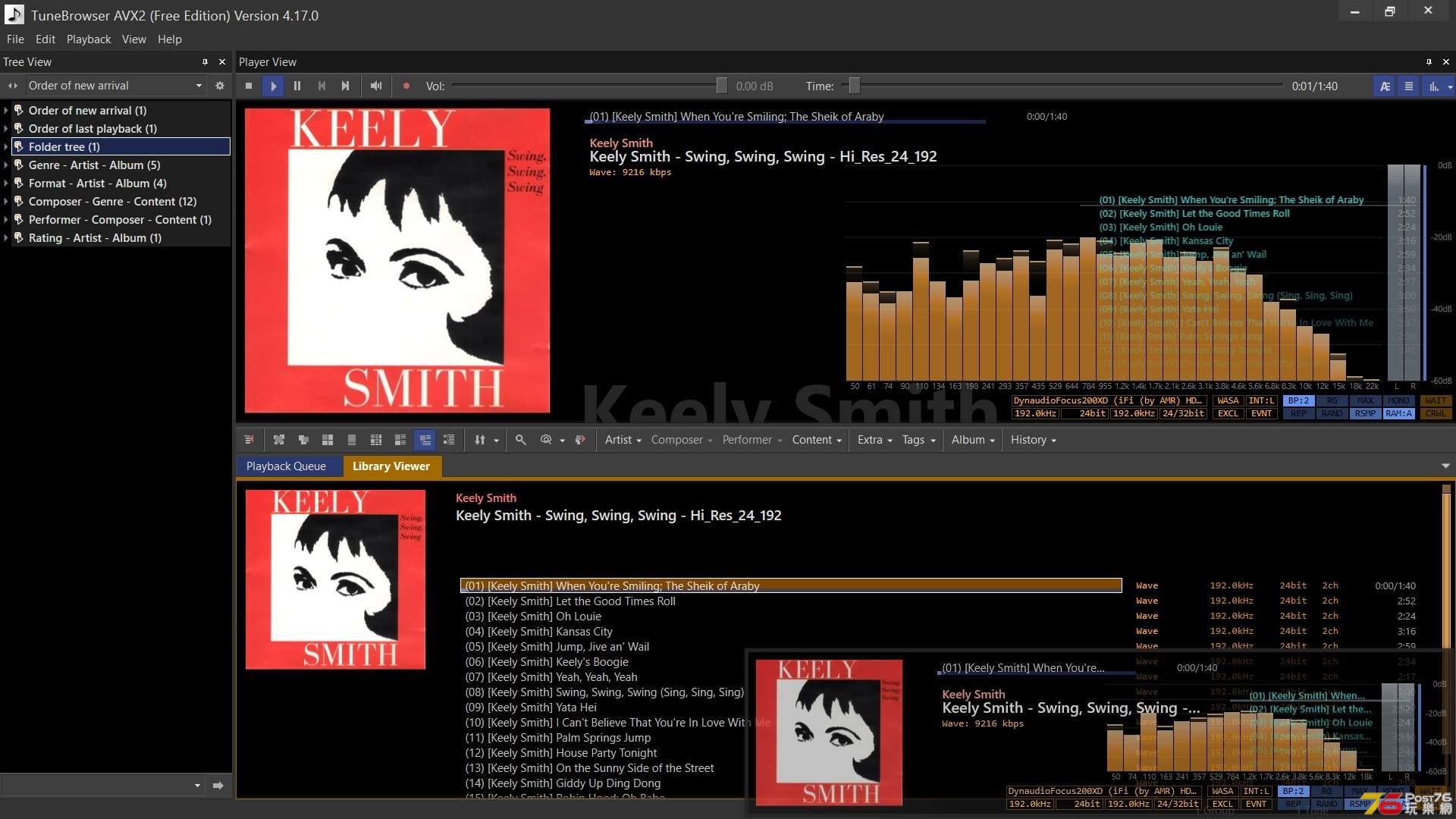Select the highlighted album detail view icon
The width and height of the screenshot is (1456, 819).
tap(425, 440)
